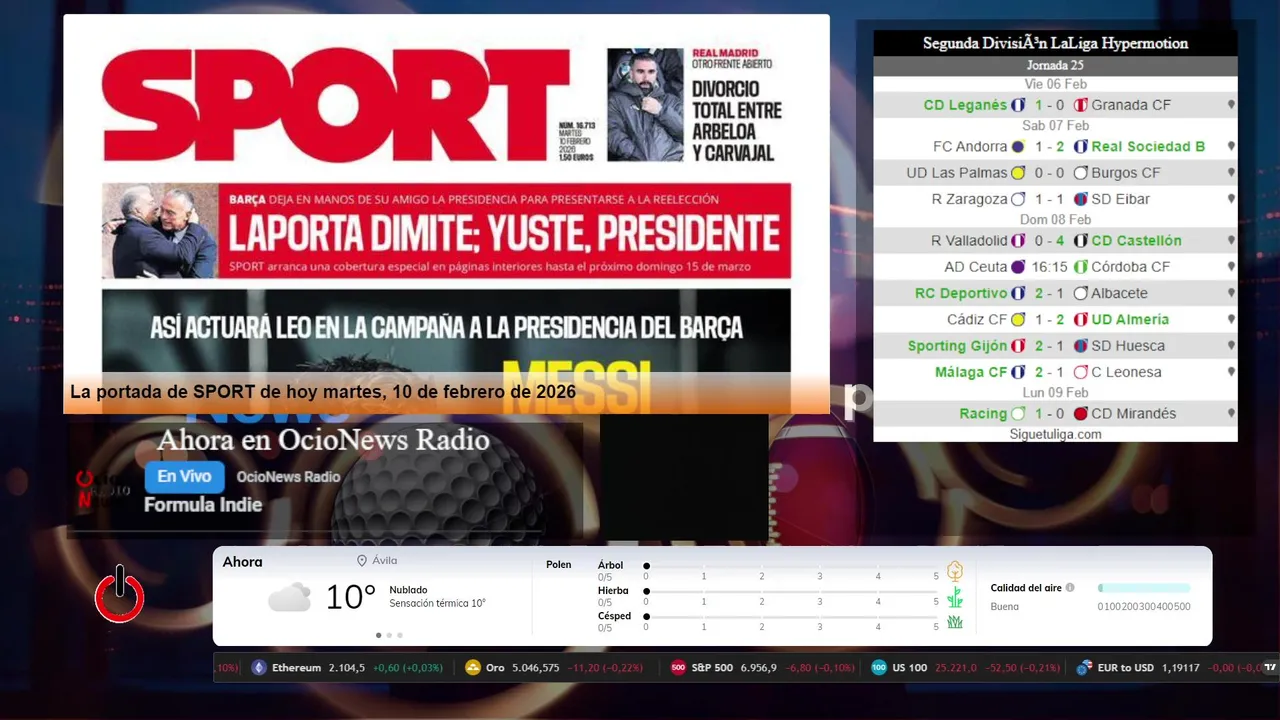Click the Segunda División LaLiga Hypermotion title

coord(1055,44)
